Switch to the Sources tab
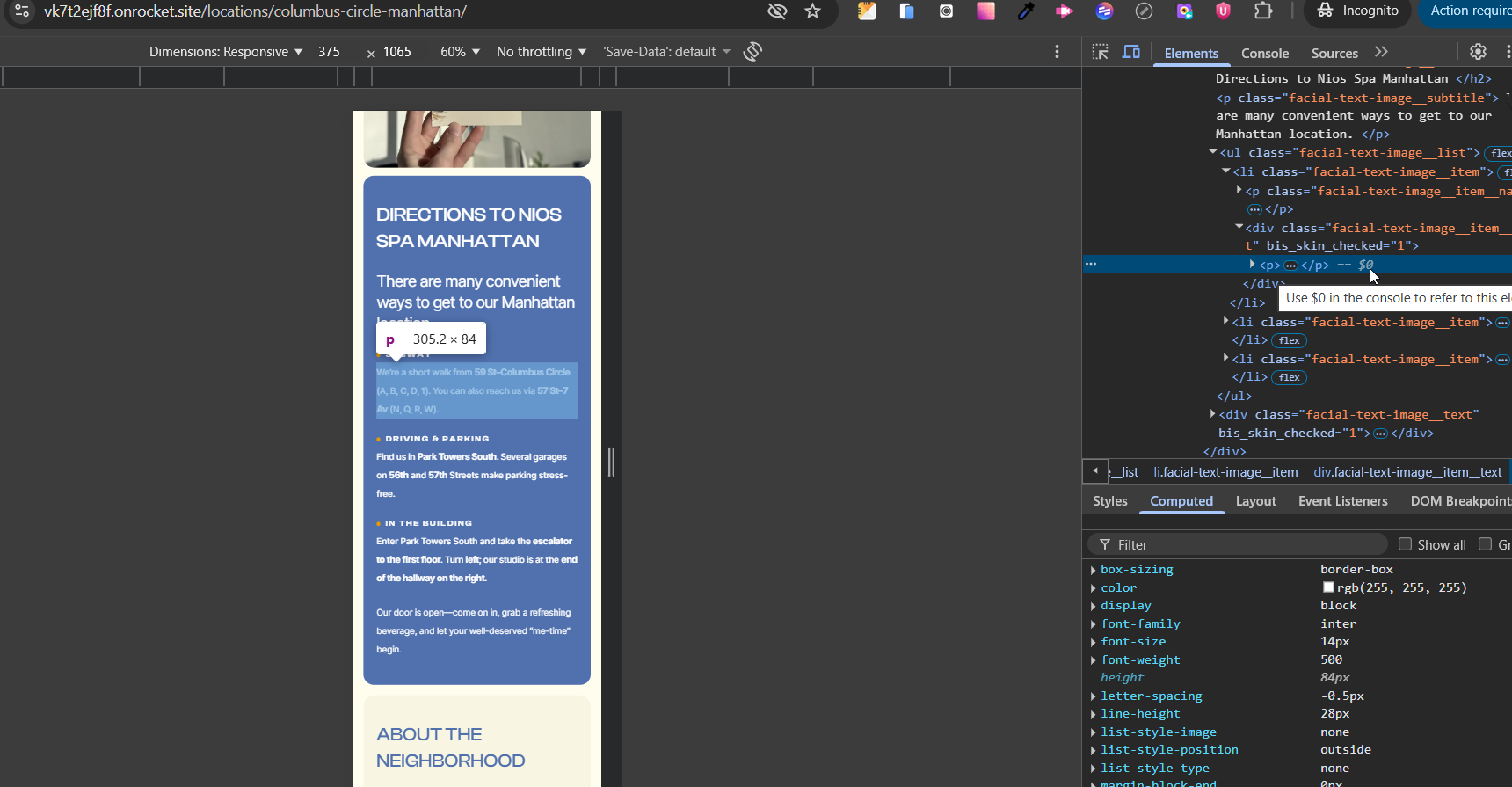Viewport: 1512px width, 787px height. coord(1334,53)
